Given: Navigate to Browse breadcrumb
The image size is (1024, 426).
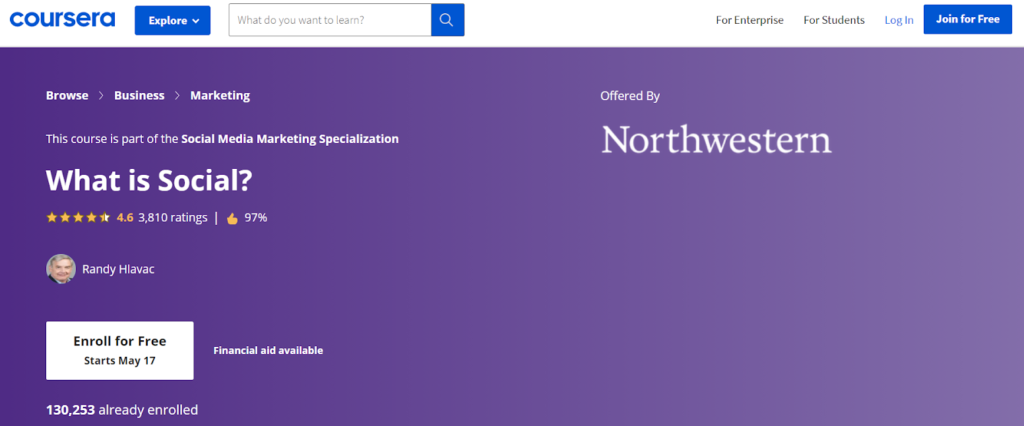Looking at the screenshot, I should click(67, 96).
